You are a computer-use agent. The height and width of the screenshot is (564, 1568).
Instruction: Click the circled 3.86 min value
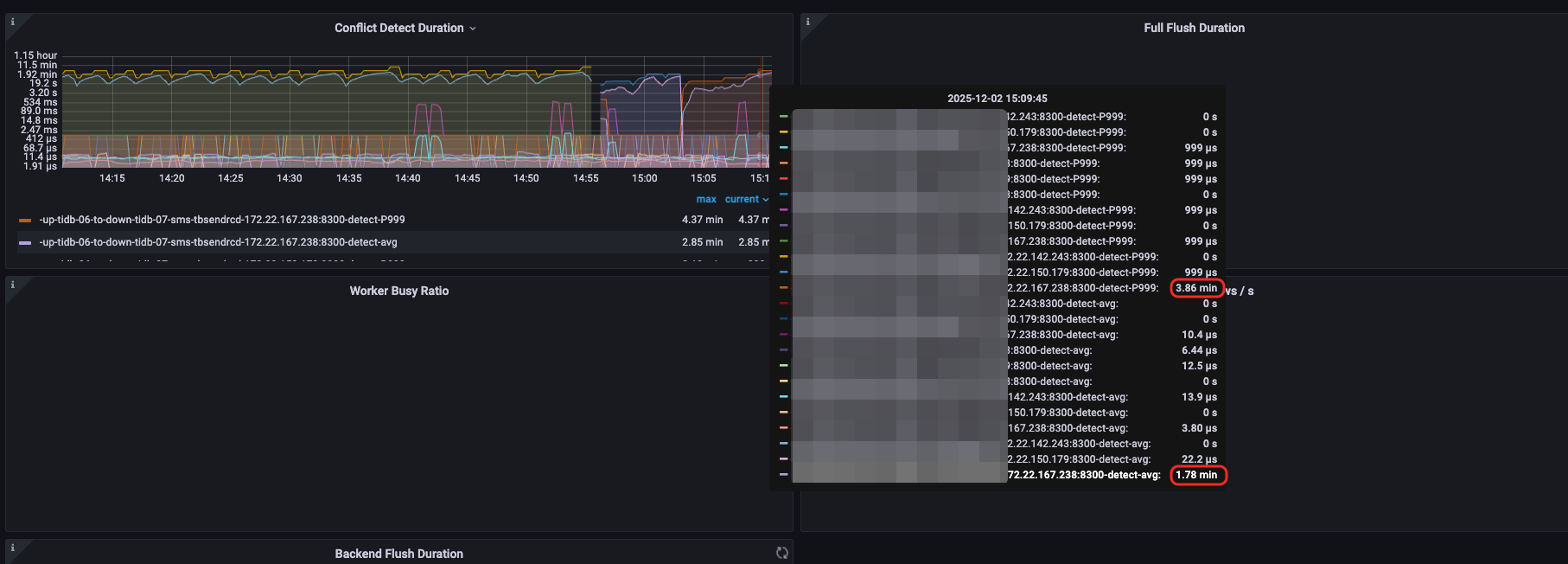[x=1196, y=288]
